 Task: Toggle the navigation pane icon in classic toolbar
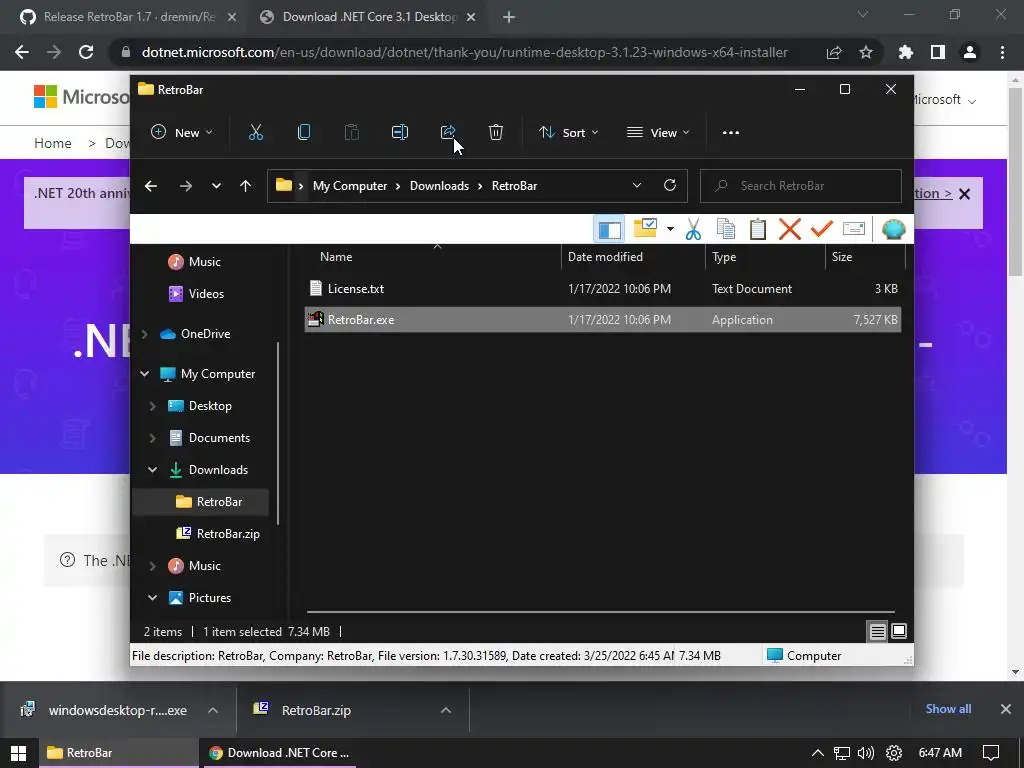(609, 229)
